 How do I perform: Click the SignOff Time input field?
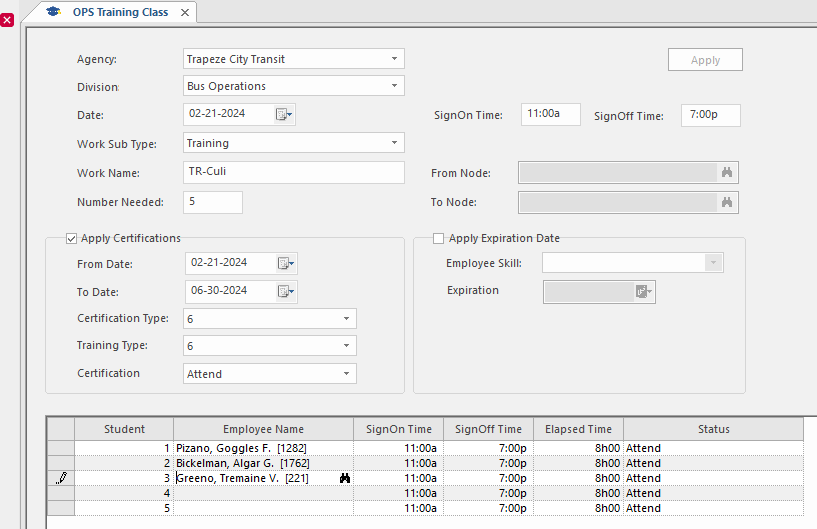pyautogui.click(x=711, y=115)
